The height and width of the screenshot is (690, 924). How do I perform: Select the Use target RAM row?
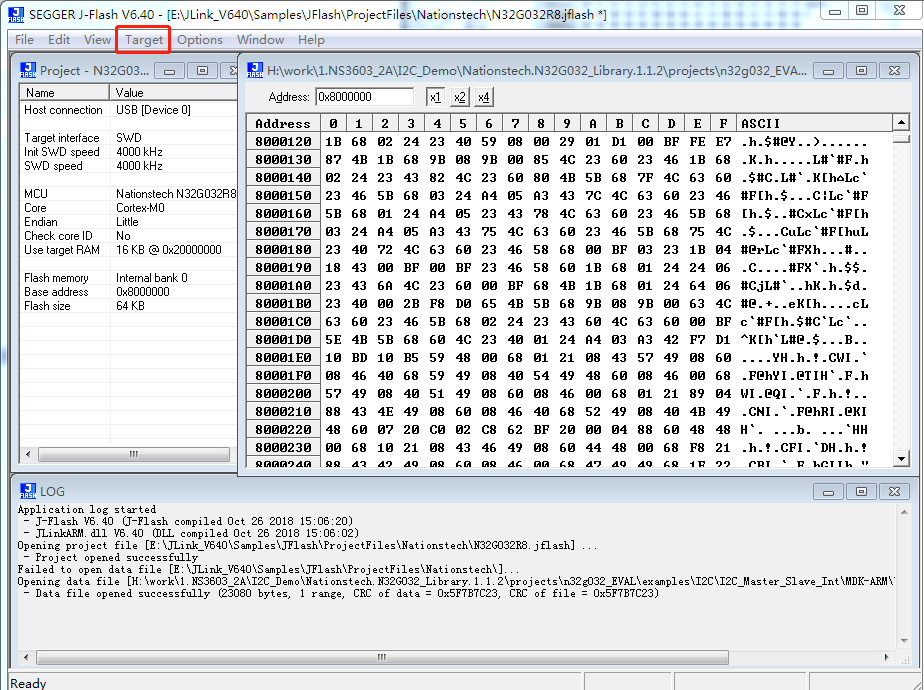pos(129,250)
